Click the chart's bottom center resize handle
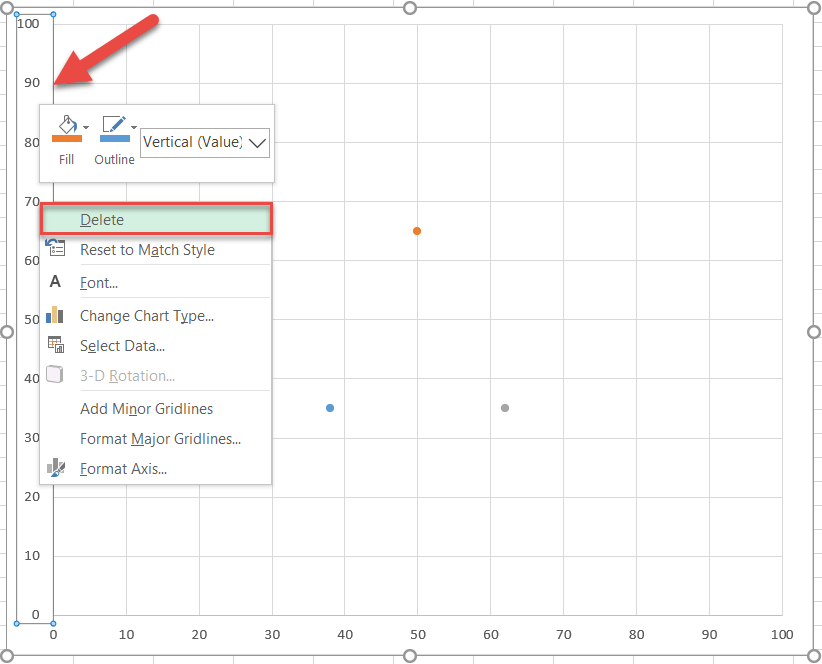The image size is (822, 664). (x=409, y=655)
